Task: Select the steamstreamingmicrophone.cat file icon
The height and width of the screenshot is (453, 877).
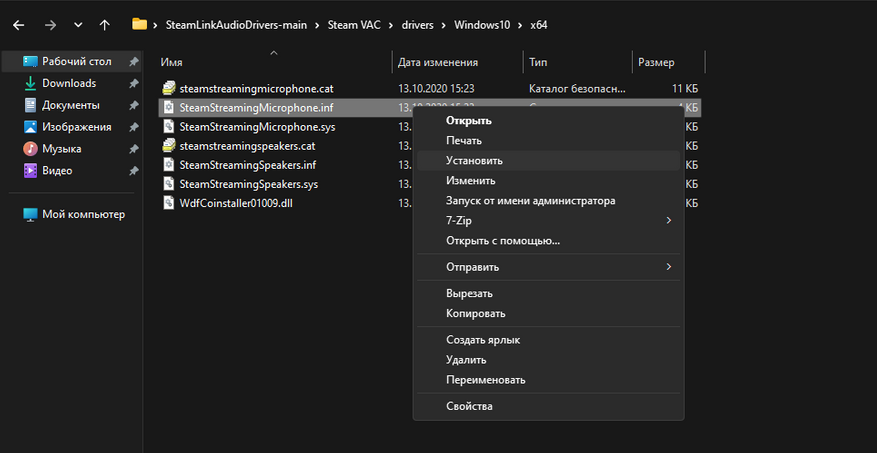Action: (169, 88)
